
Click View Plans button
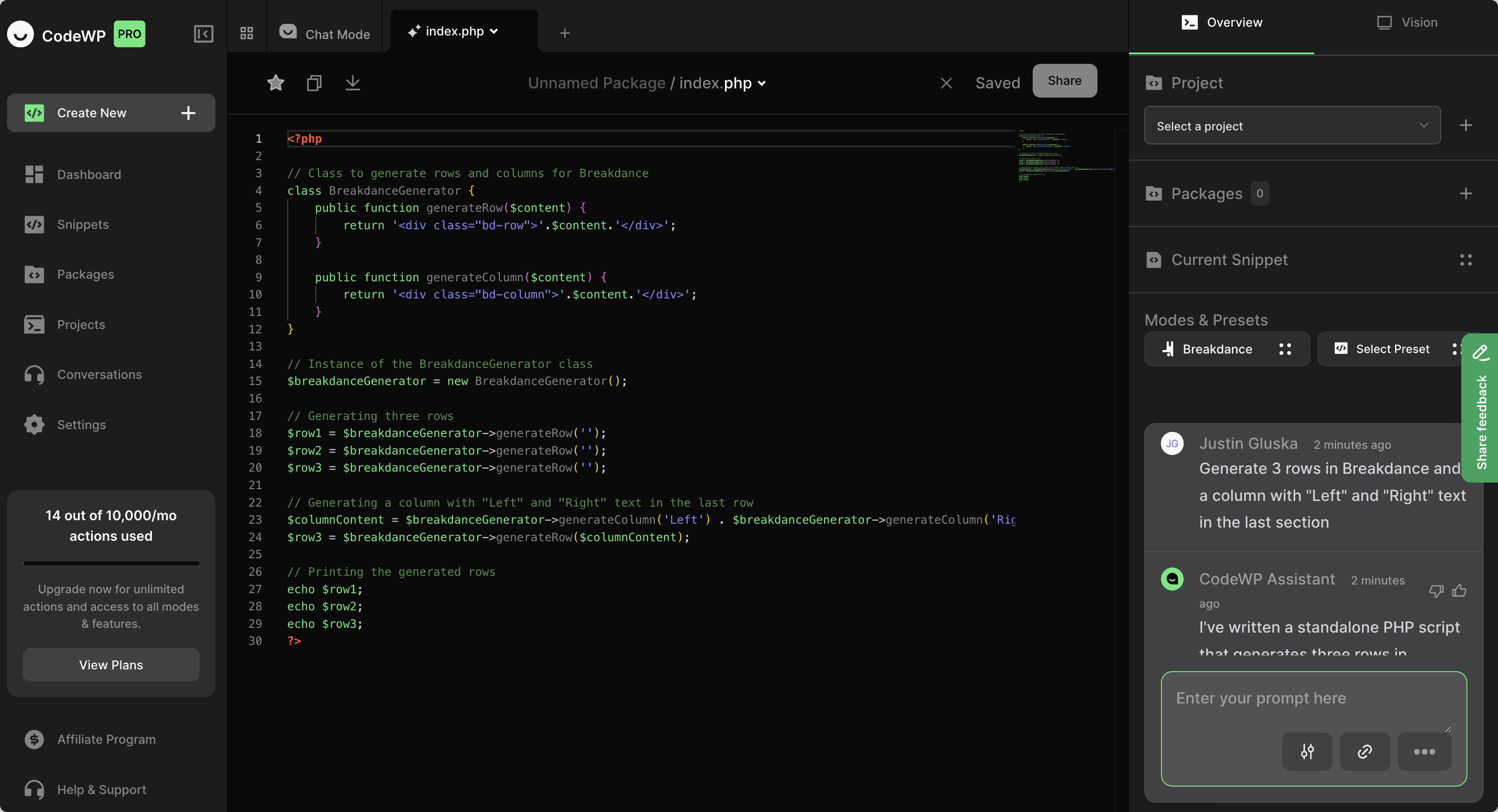[x=111, y=665]
